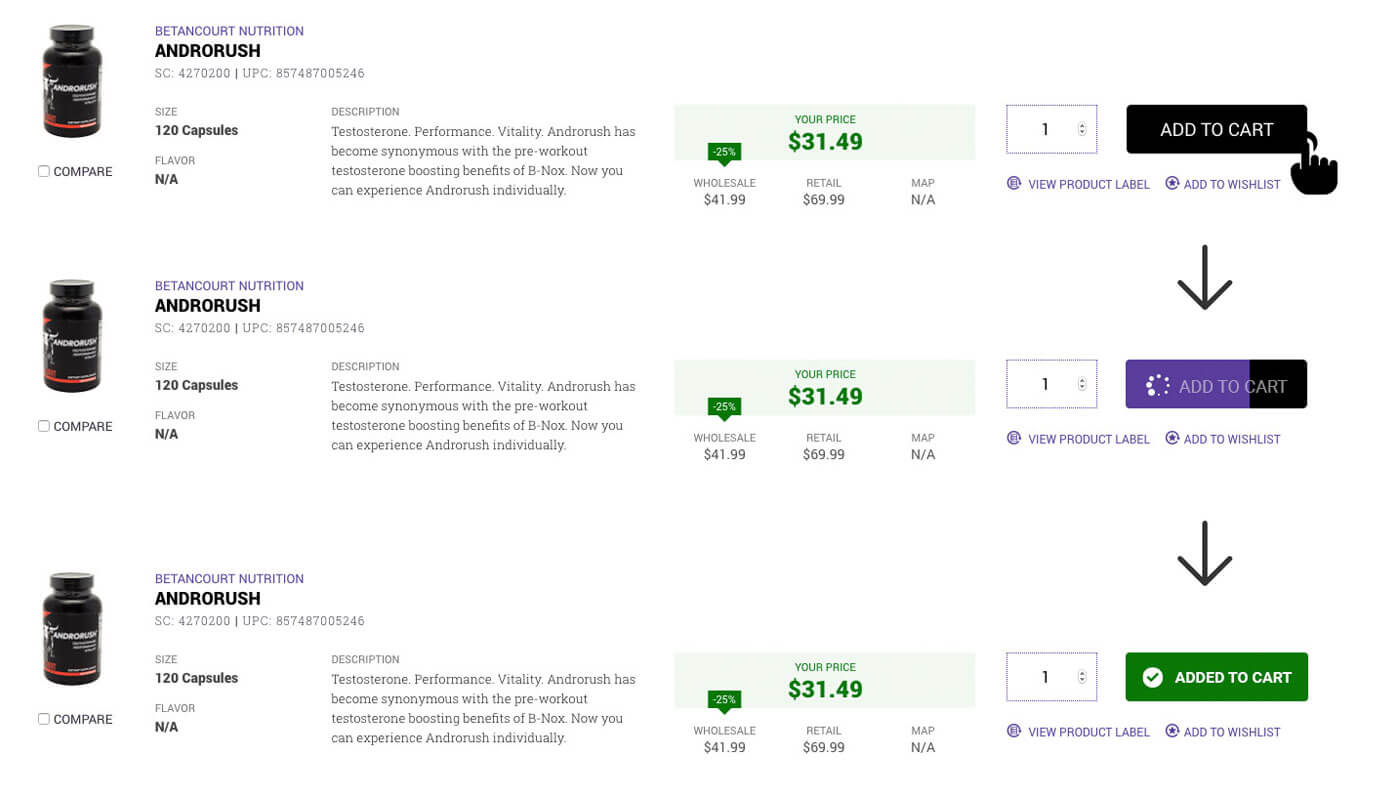
Task: Click quantity stepper arrows beside the black cart button
Action: (x=1082, y=129)
